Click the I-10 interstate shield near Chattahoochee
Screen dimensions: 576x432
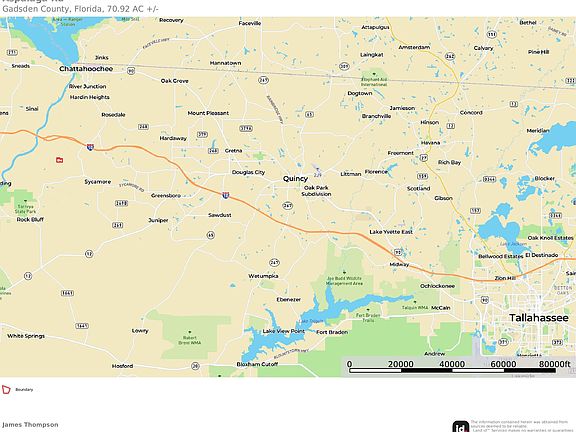pyautogui.click(x=90, y=147)
